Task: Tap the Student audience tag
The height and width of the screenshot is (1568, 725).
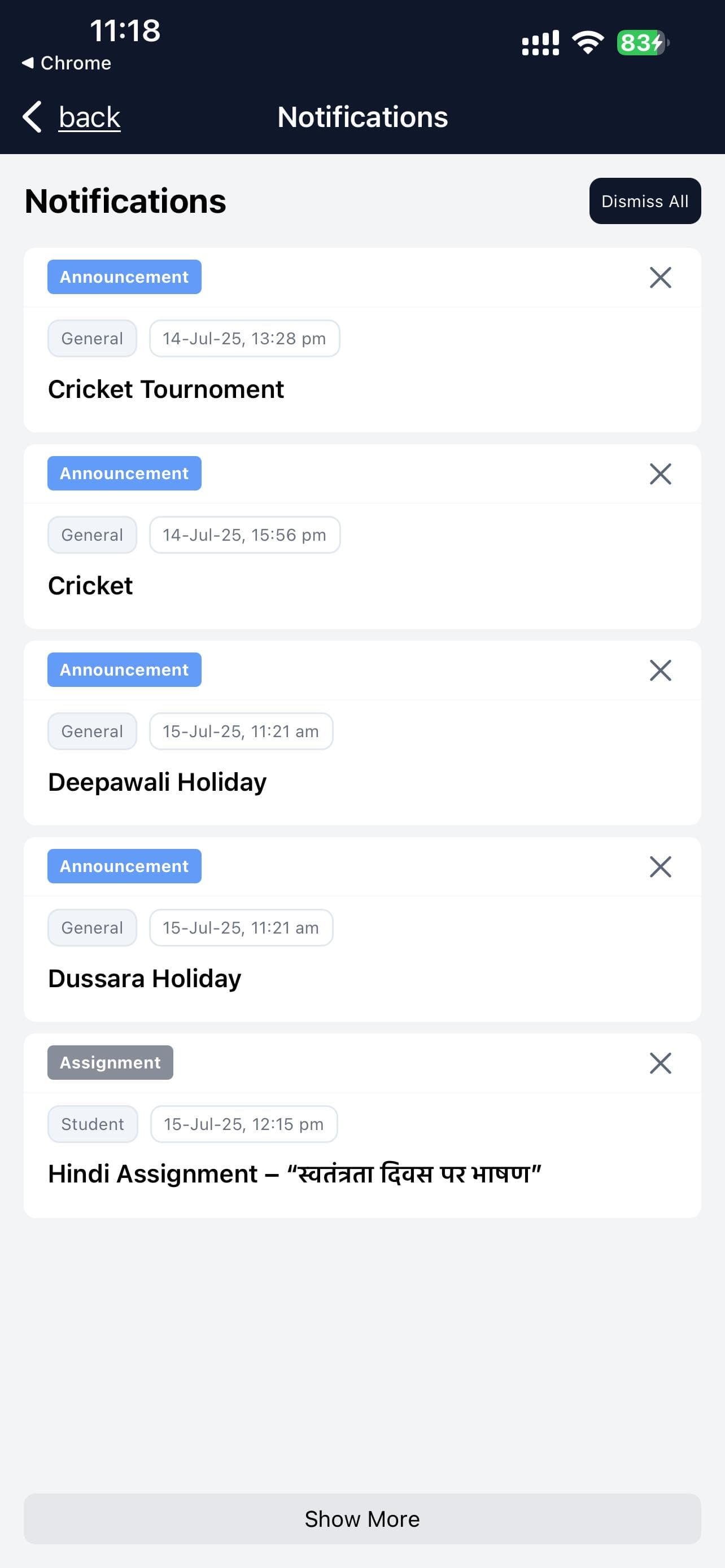Action: (x=93, y=1124)
